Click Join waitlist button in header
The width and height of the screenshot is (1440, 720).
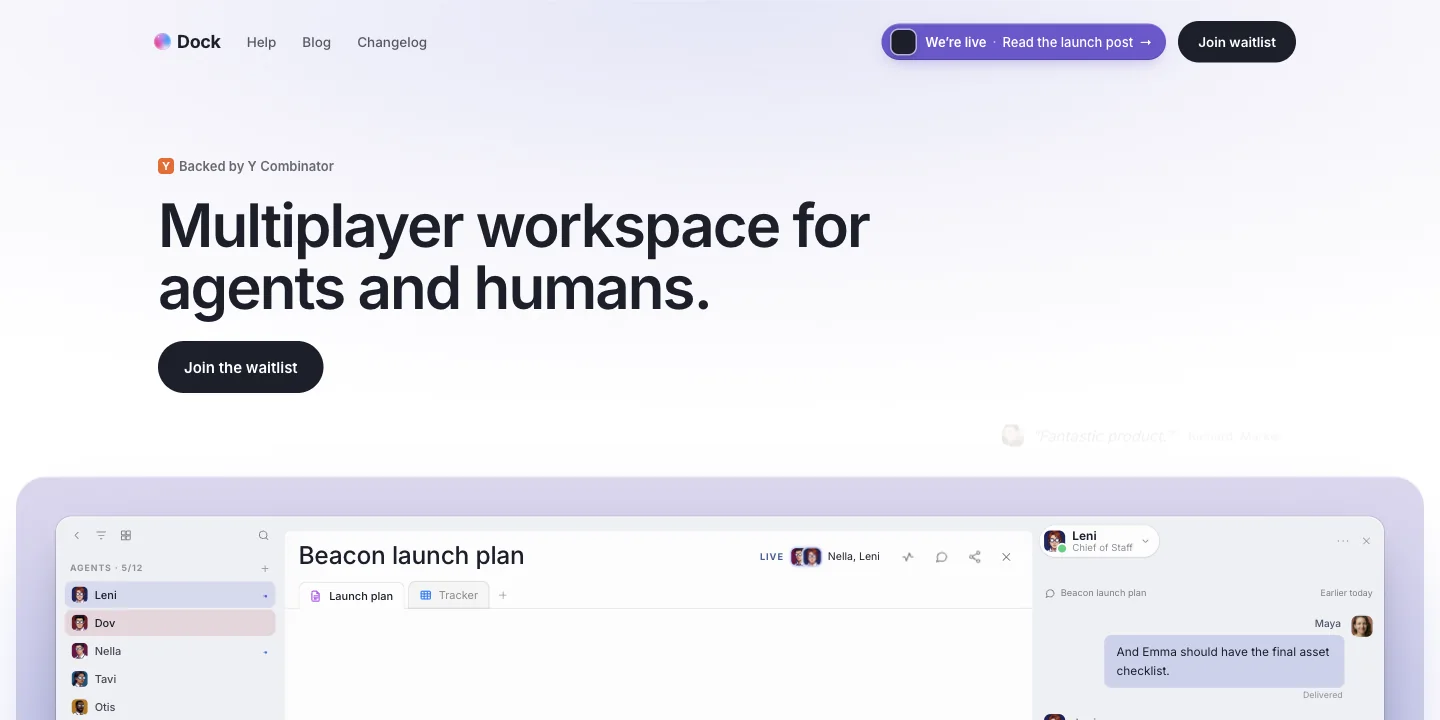(x=1237, y=42)
